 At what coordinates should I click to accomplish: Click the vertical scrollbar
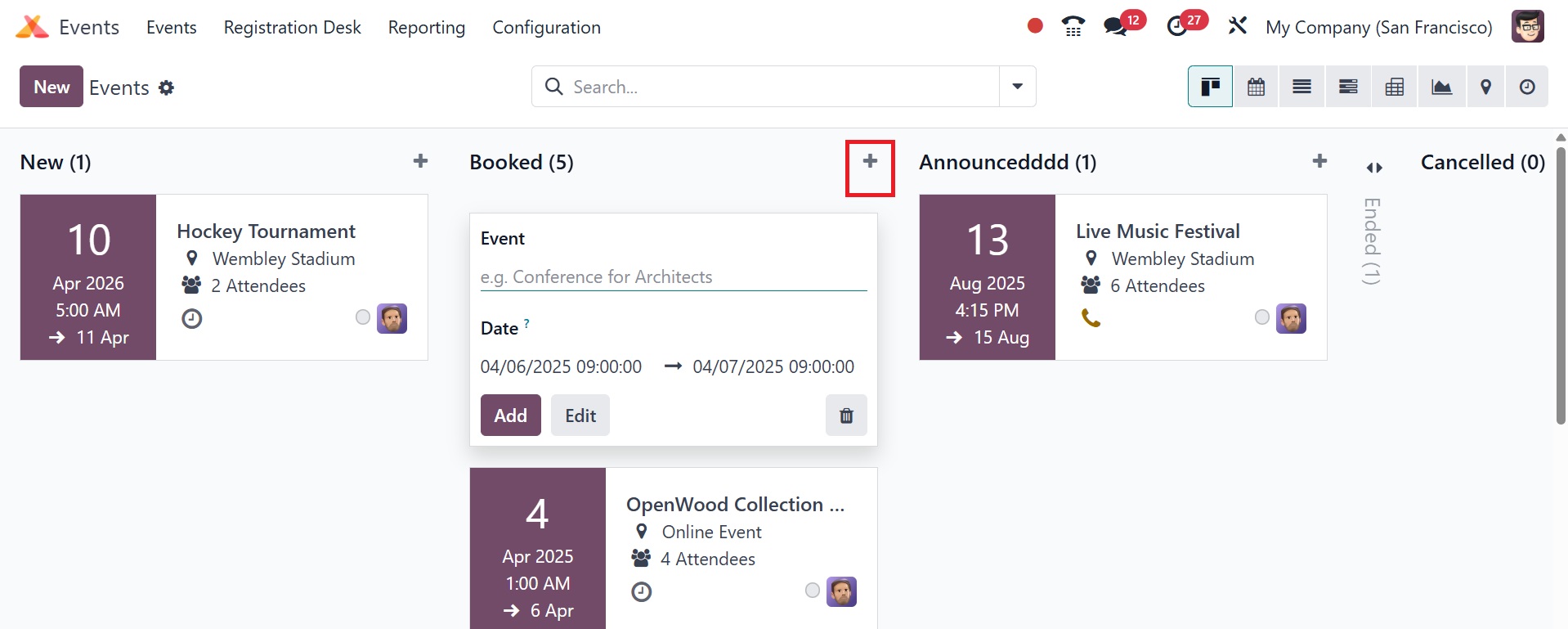pos(1561,286)
